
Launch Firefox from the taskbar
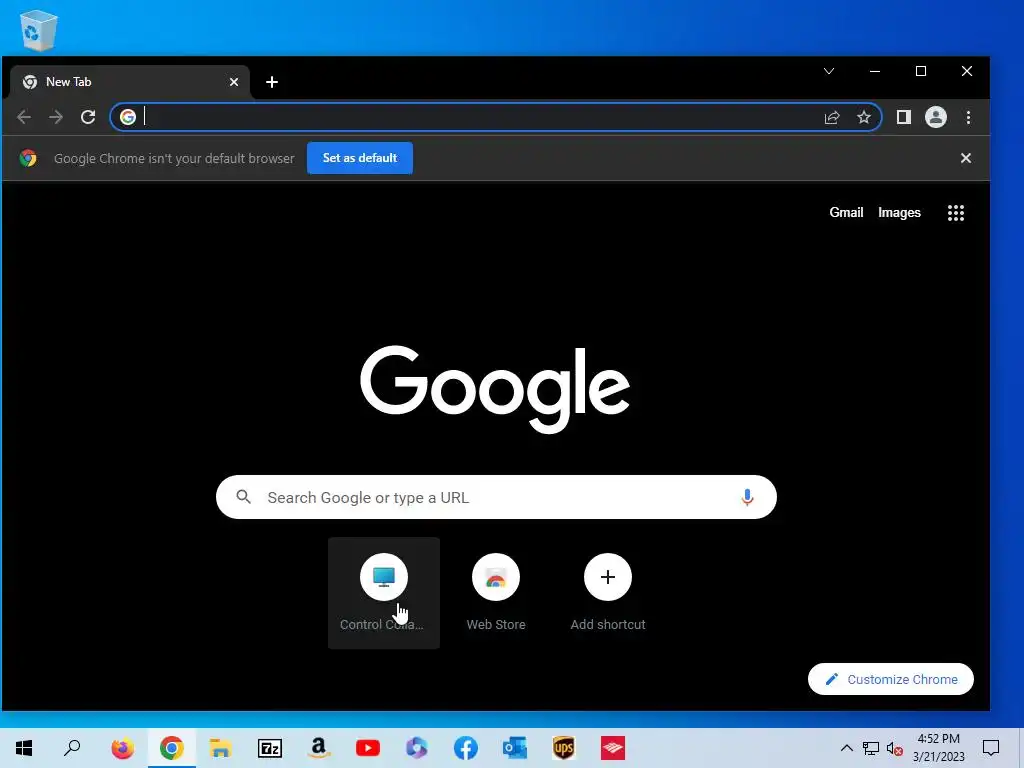pyautogui.click(x=122, y=748)
